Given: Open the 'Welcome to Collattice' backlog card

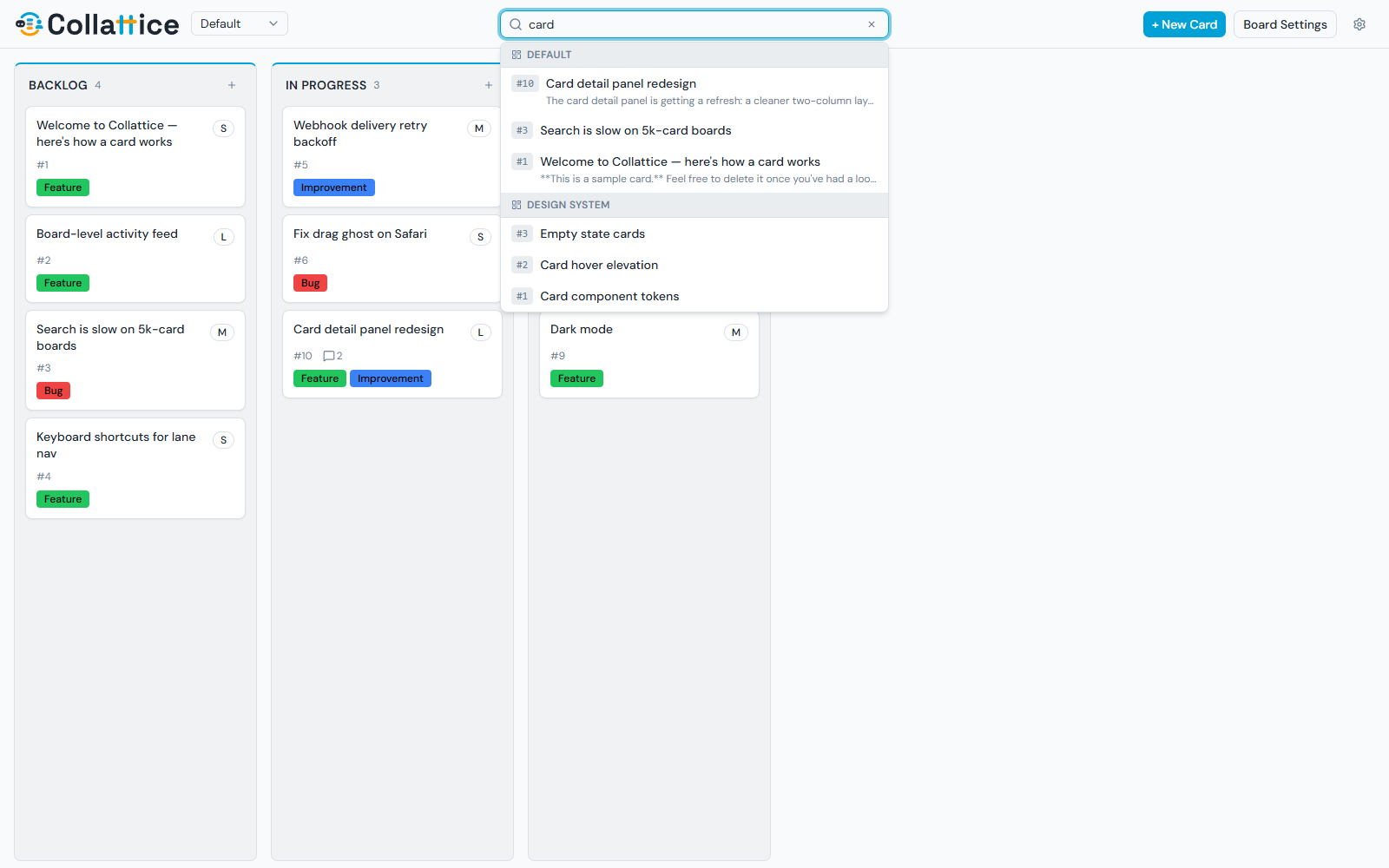Looking at the screenshot, I should pyautogui.click(x=135, y=156).
